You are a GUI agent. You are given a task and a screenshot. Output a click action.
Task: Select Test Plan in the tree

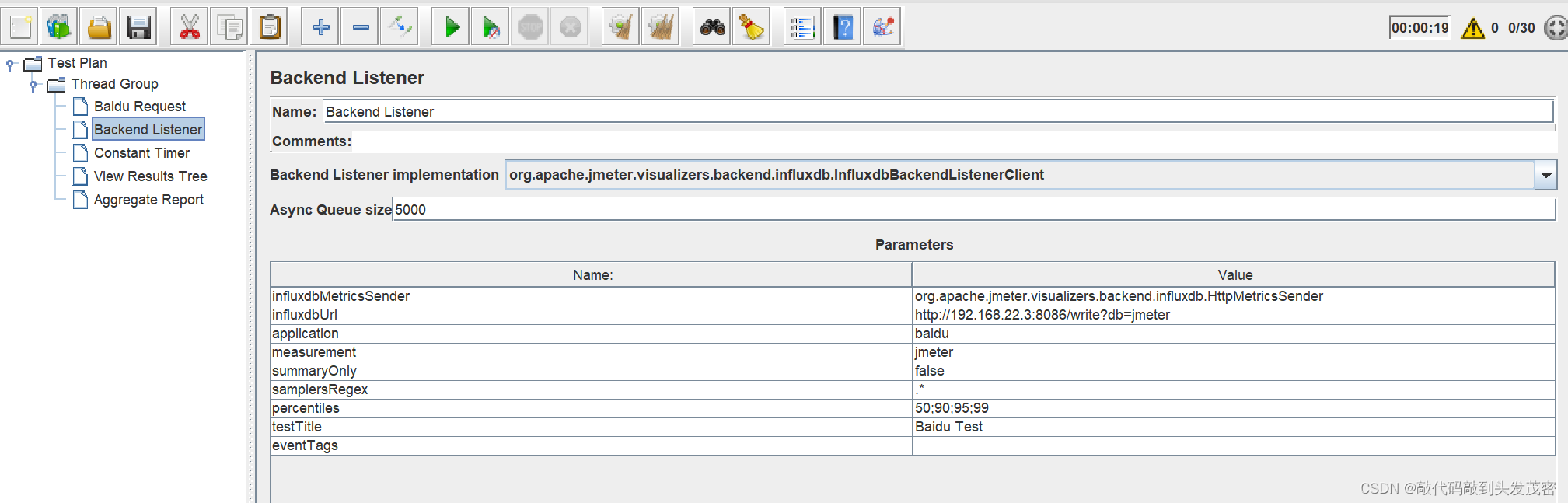[x=77, y=63]
